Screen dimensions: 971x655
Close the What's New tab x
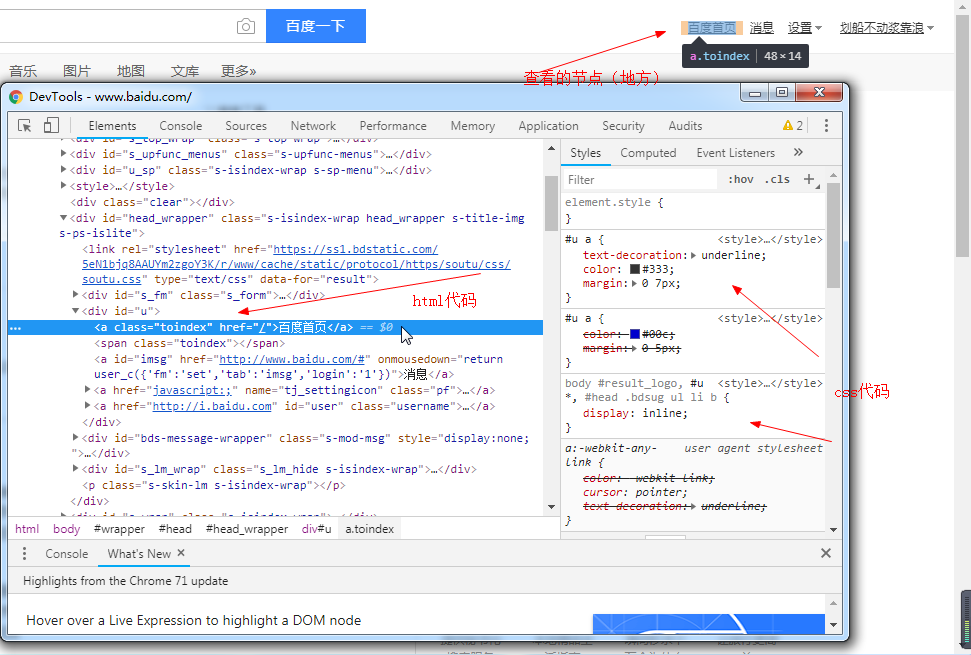tap(181, 553)
